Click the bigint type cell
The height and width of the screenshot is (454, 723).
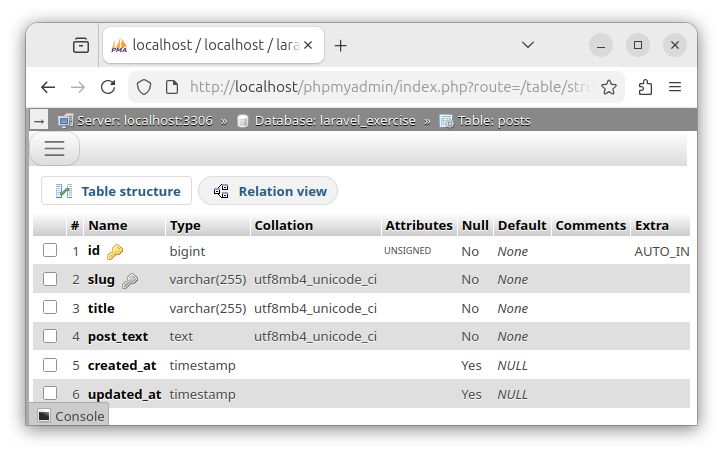[x=187, y=251]
